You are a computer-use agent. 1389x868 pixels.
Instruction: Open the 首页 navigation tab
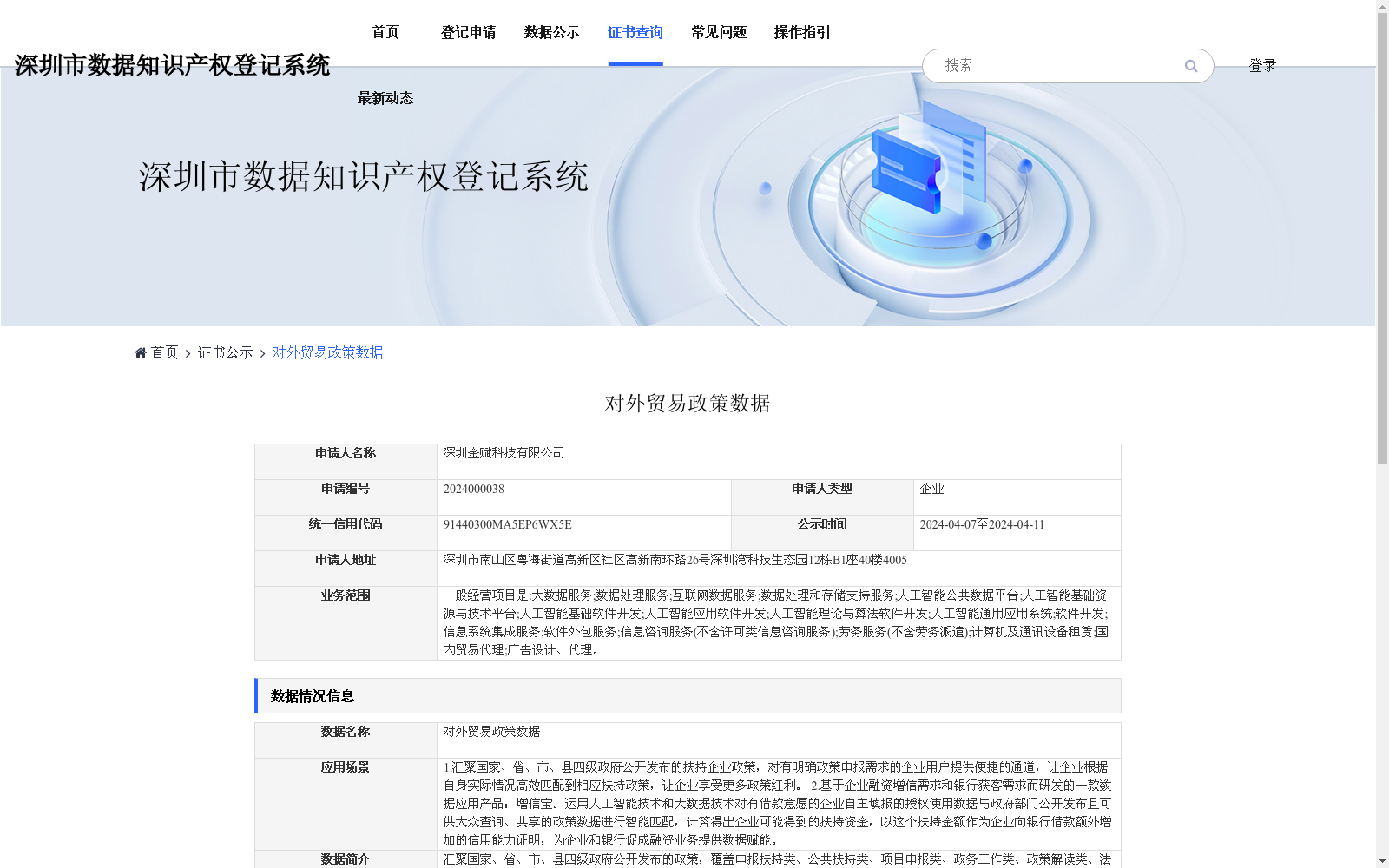[x=385, y=32]
